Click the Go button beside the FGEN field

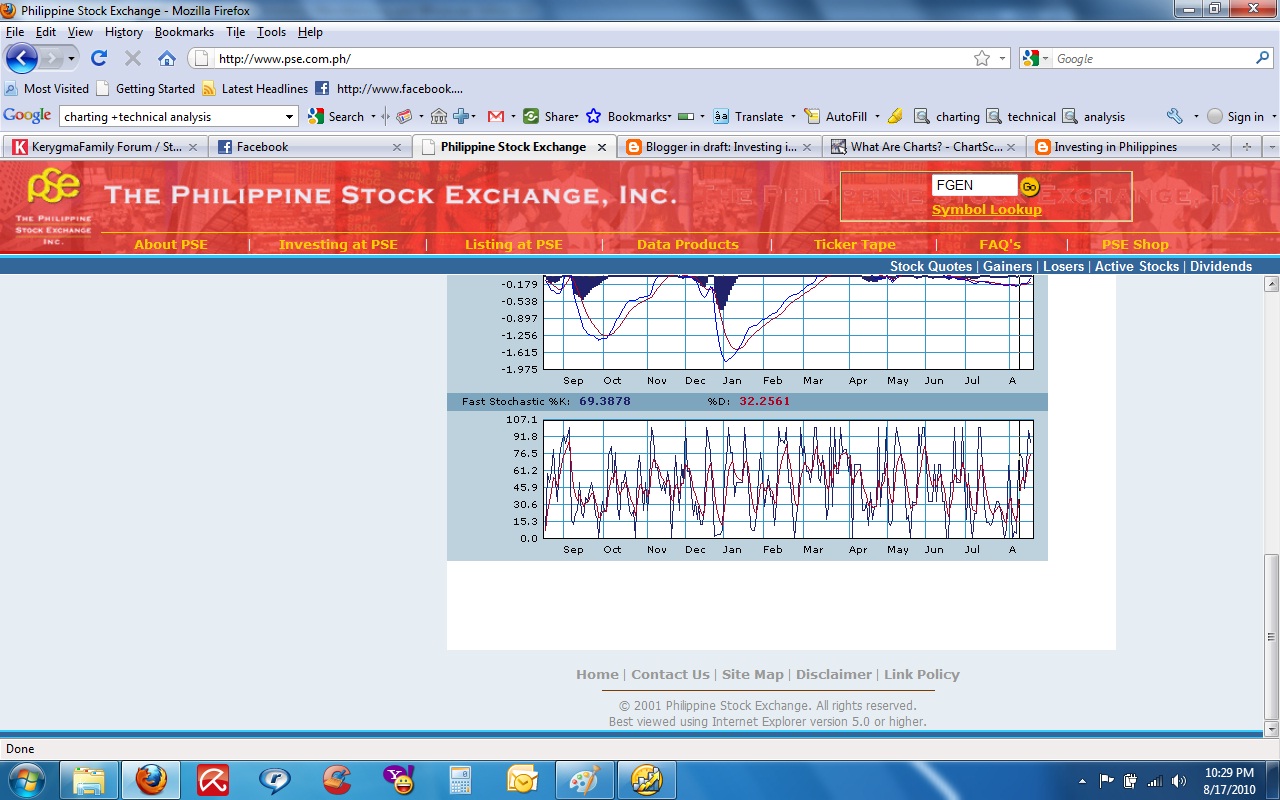pyautogui.click(x=1029, y=185)
